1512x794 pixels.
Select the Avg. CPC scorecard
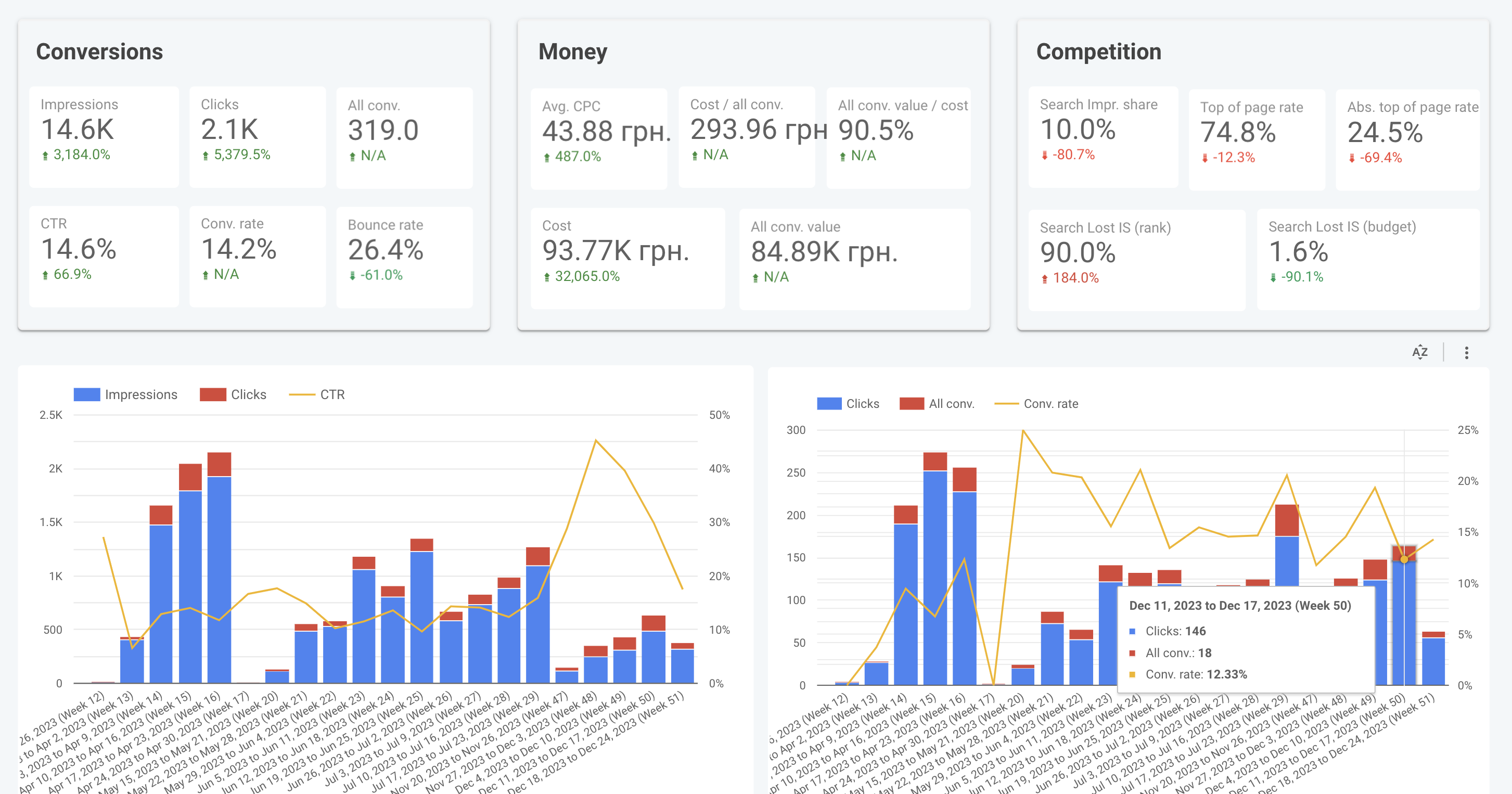(x=599, y=138)
